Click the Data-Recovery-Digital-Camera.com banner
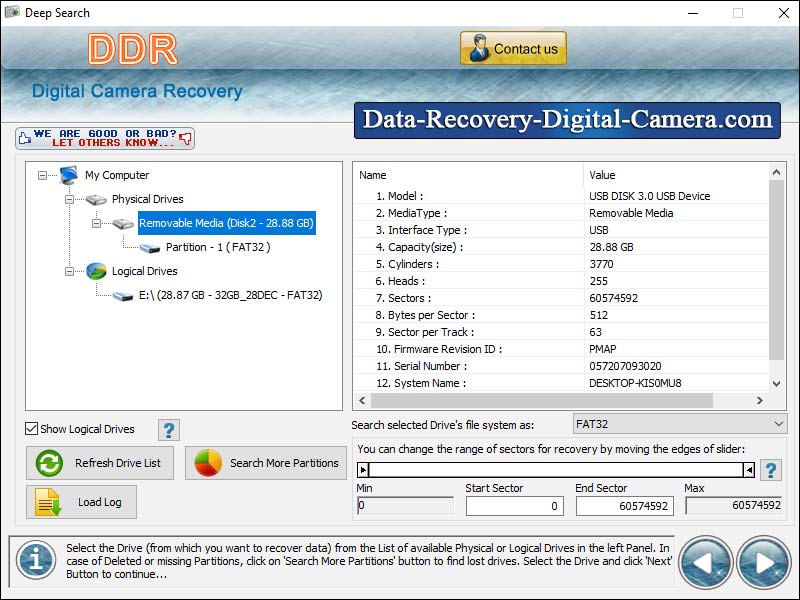The height and width of the screenshot is (600, 800). point(567,120)
